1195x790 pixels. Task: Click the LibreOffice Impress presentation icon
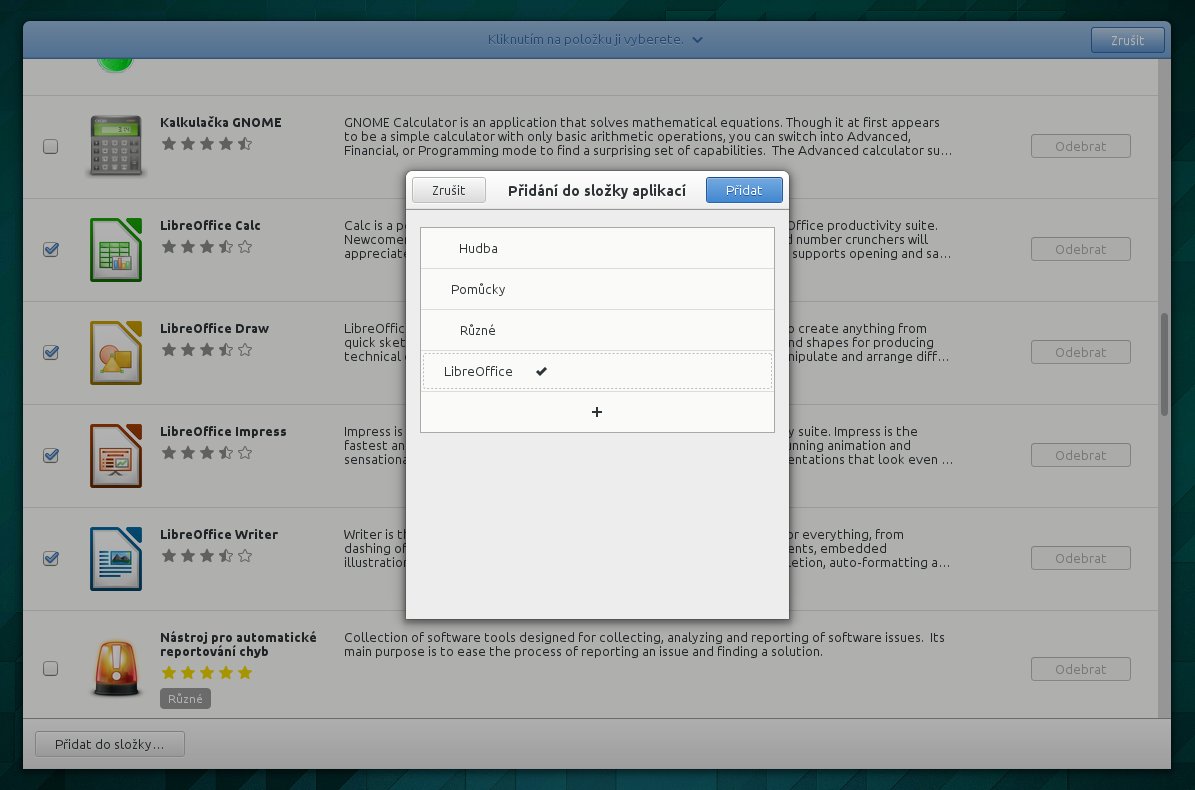click(116, 456)
